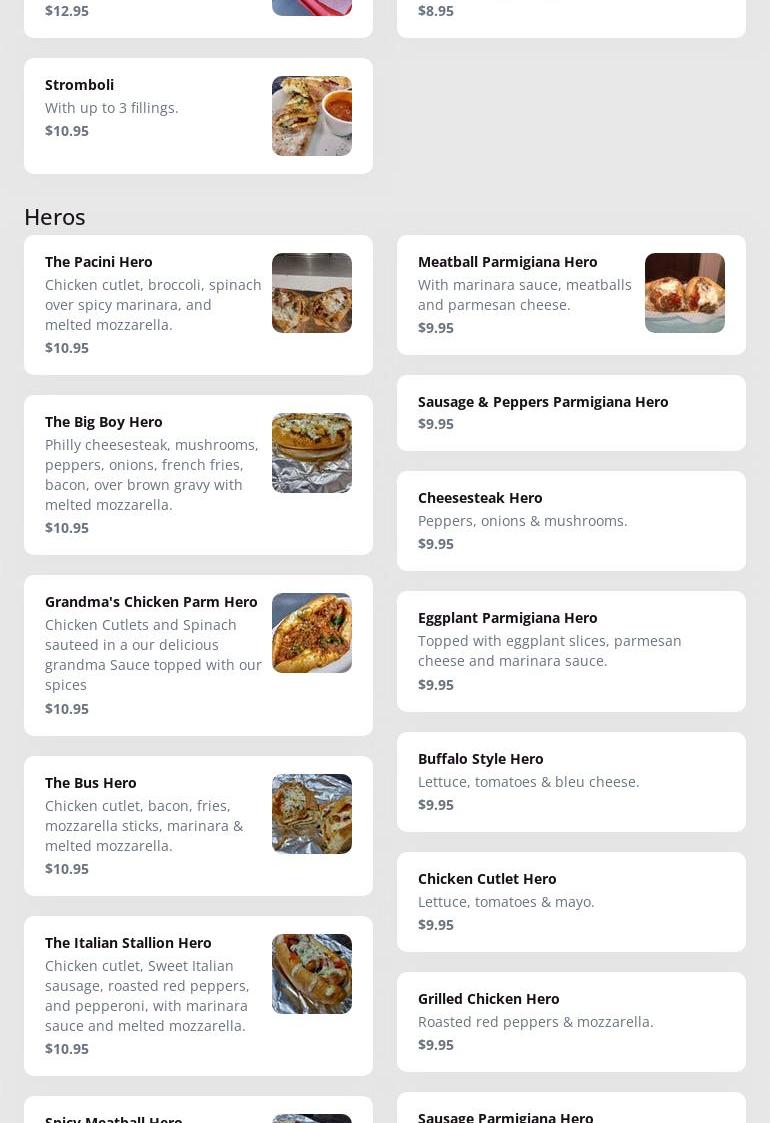Select the Buffalo Style Hero item
Viewport: 770px width, 1123px height.
pyautogui.click(x=481, y=759)
